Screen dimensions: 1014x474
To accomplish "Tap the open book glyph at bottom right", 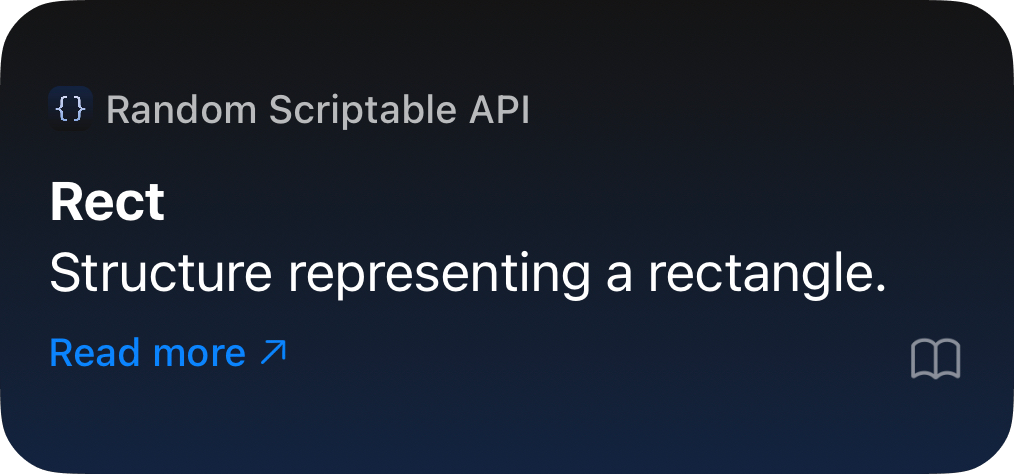I will (x=936, y=359).
